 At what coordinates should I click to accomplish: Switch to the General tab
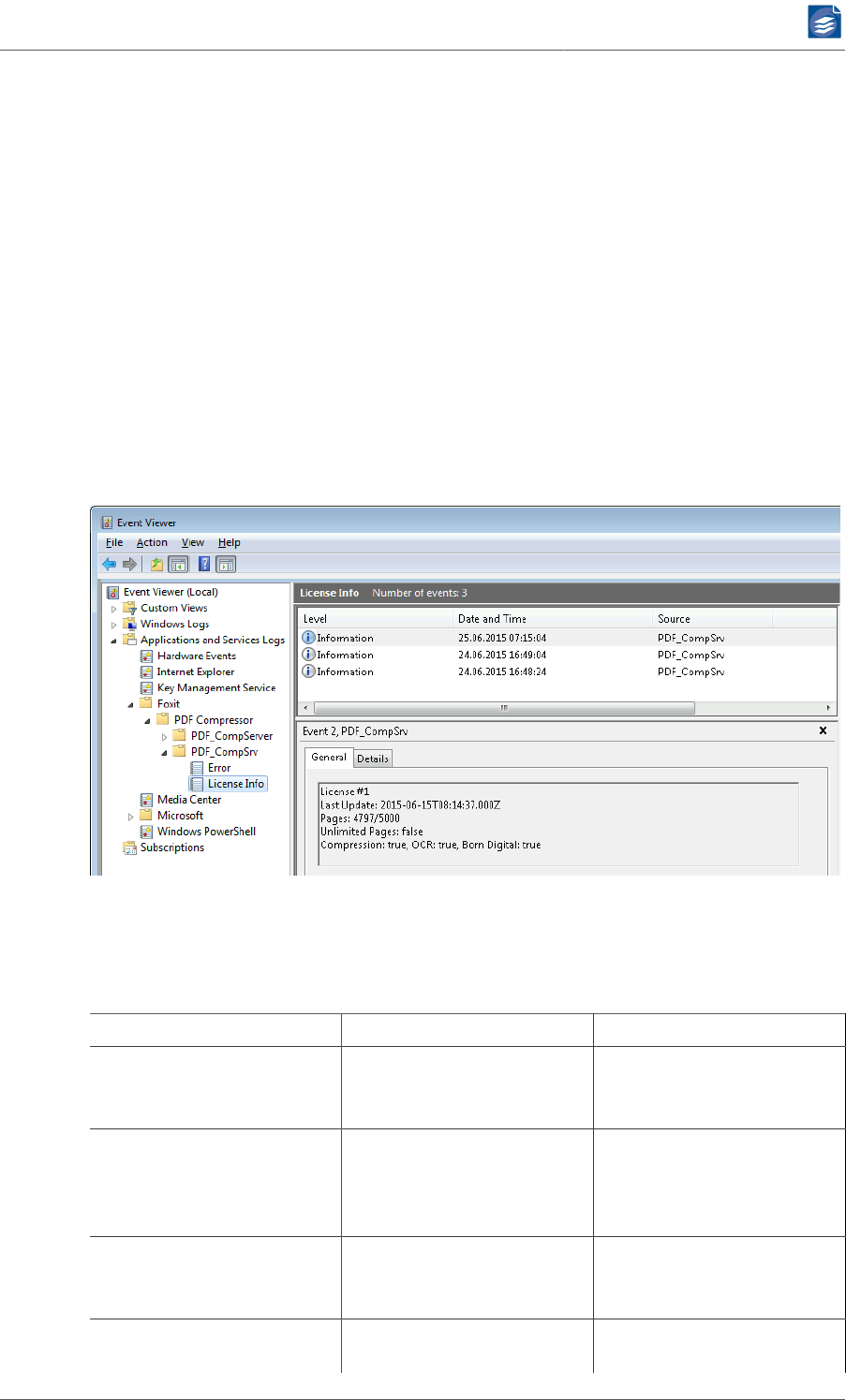329,757
